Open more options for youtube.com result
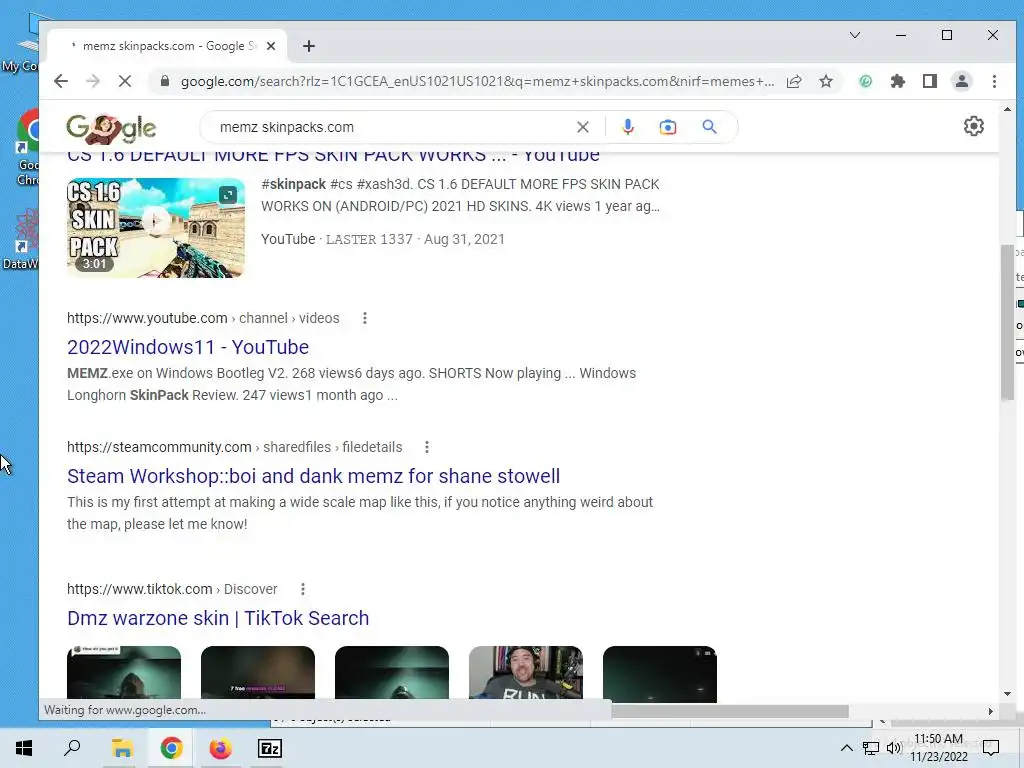 click(364, 318)
